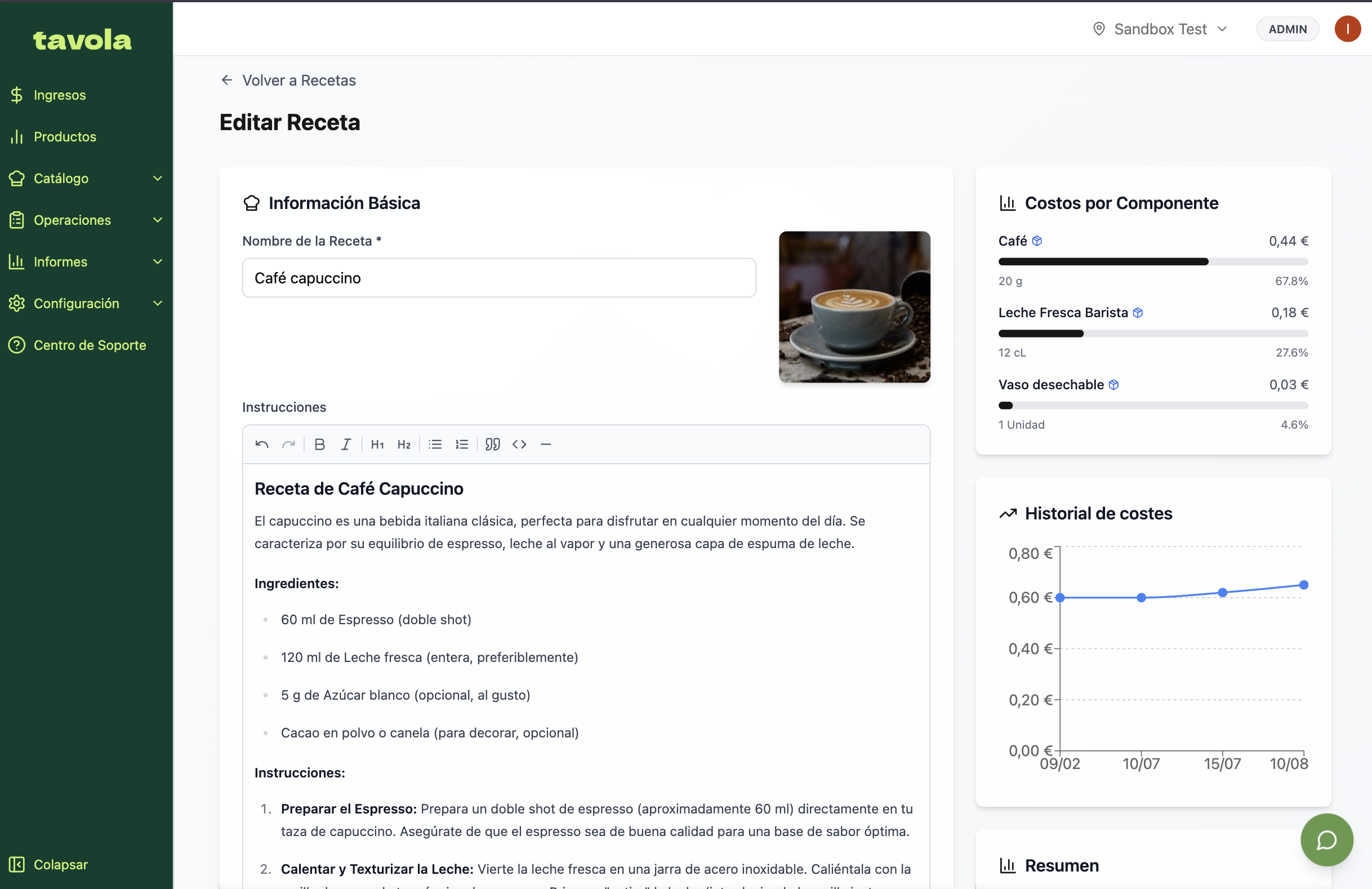1372x889 pixels.
Task: Click the Configuración sidebar item
Action: tap(87, 303)
